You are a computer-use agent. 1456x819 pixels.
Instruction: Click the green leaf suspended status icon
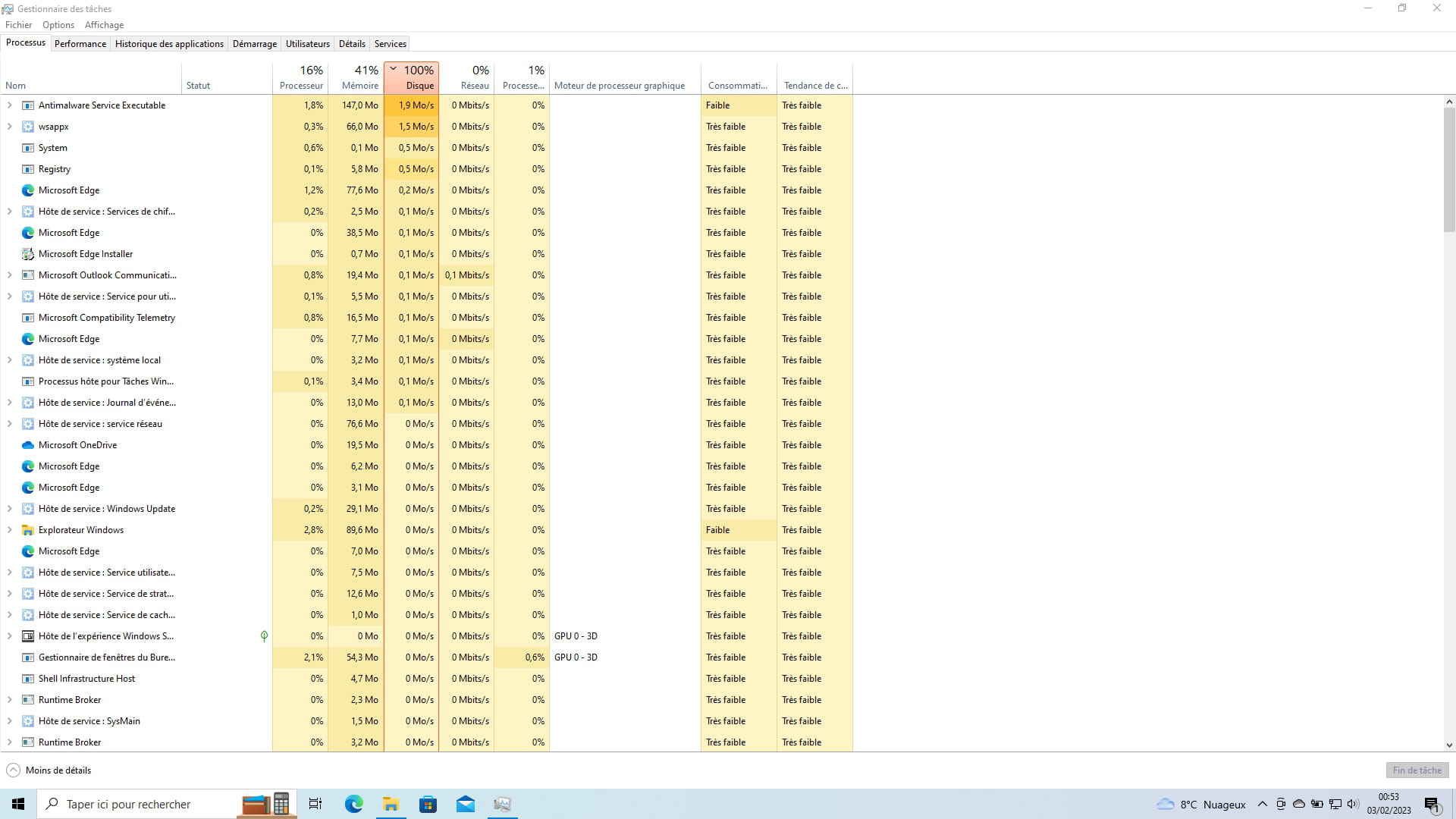pyautogui.click(x=264, y=636)
